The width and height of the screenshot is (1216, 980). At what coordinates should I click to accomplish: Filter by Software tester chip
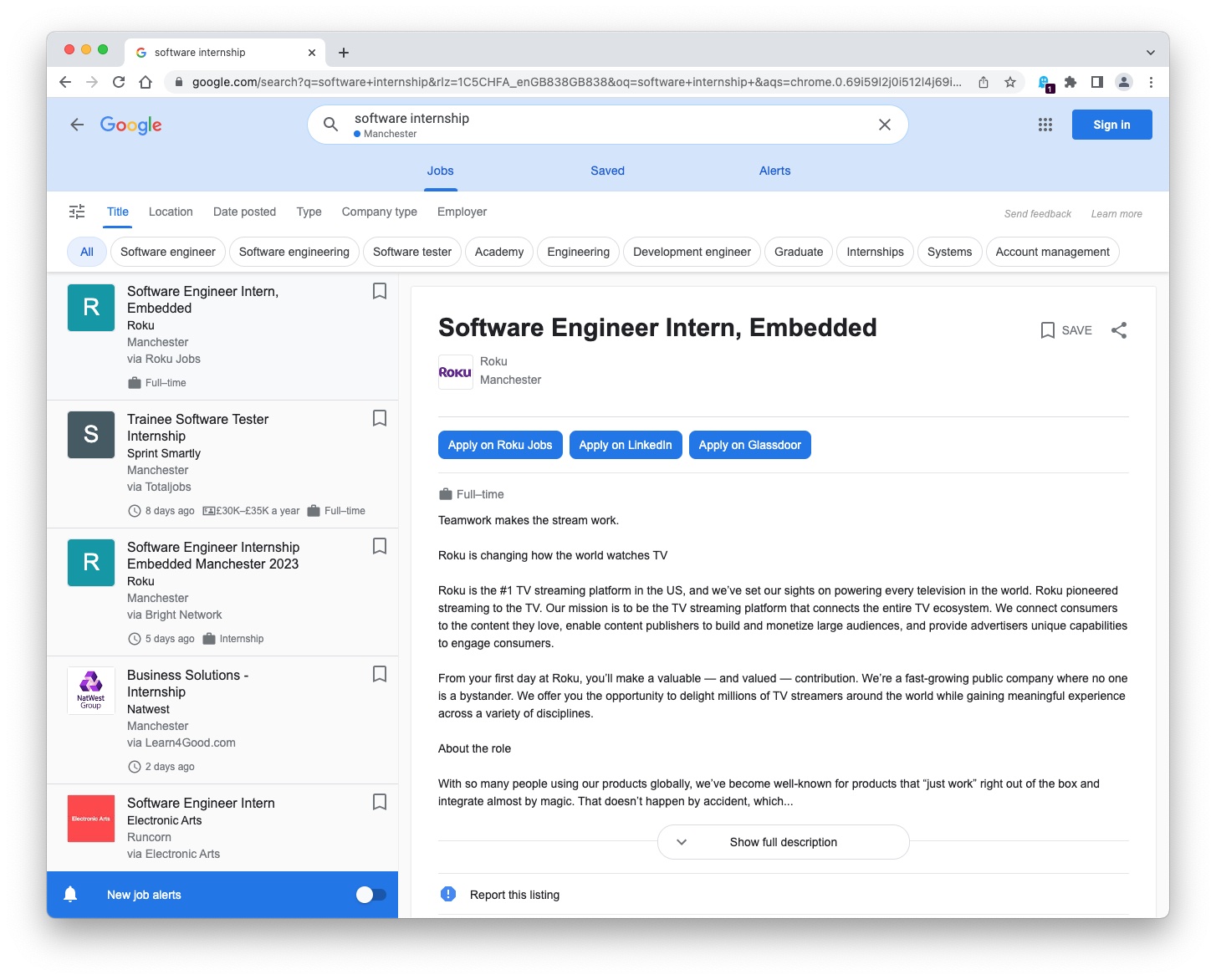412,252
